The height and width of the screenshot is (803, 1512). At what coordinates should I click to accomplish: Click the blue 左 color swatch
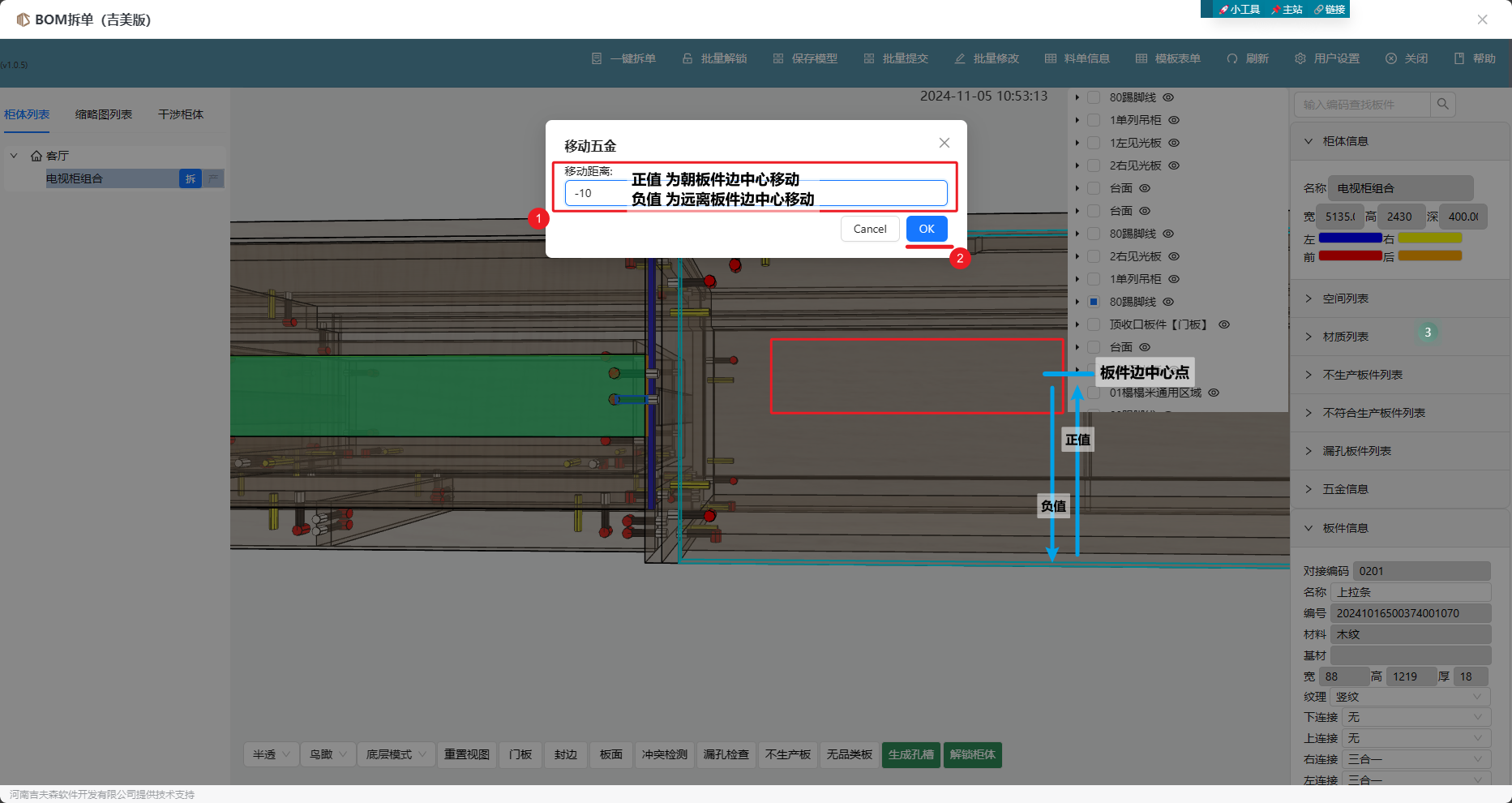click(x=1350, y=238)
